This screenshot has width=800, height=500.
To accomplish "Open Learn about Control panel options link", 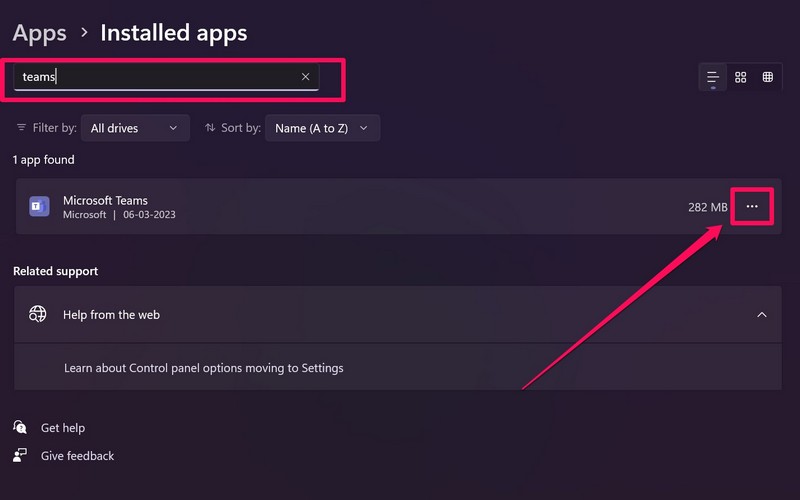I will pos(204,368).
